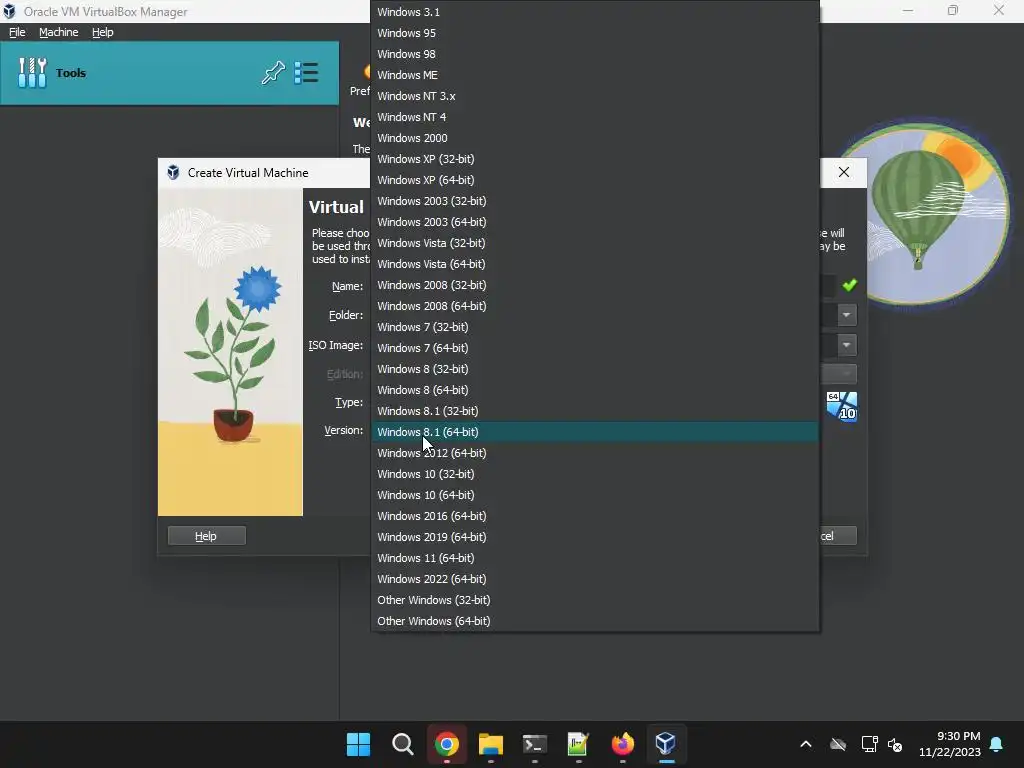Choose Windows 2016 (64-bit)
Image resolution: width=1024 pixels, height=768 pixels.
[x=595, y=516]
